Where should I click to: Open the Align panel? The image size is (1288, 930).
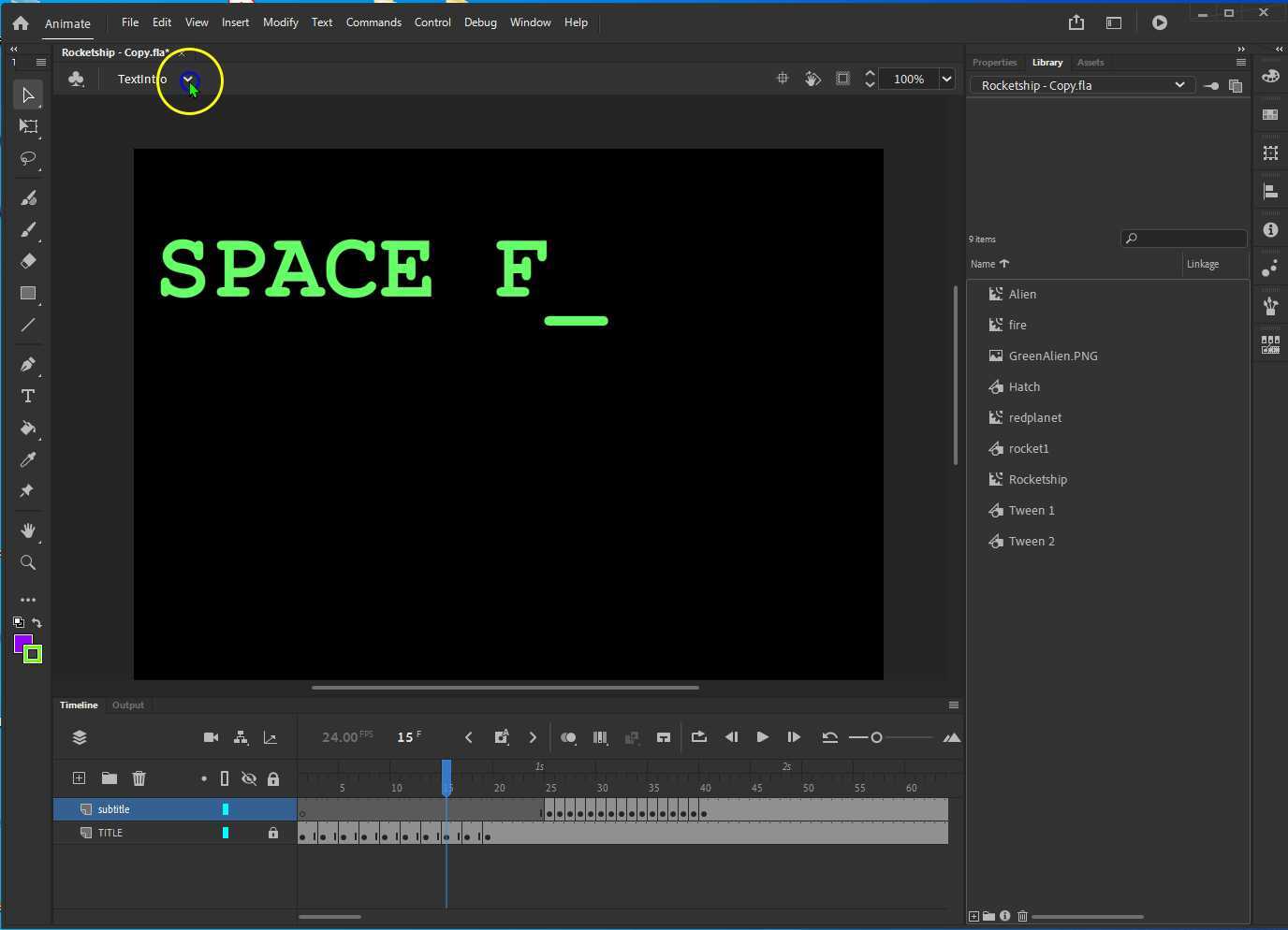[1271, 191]
